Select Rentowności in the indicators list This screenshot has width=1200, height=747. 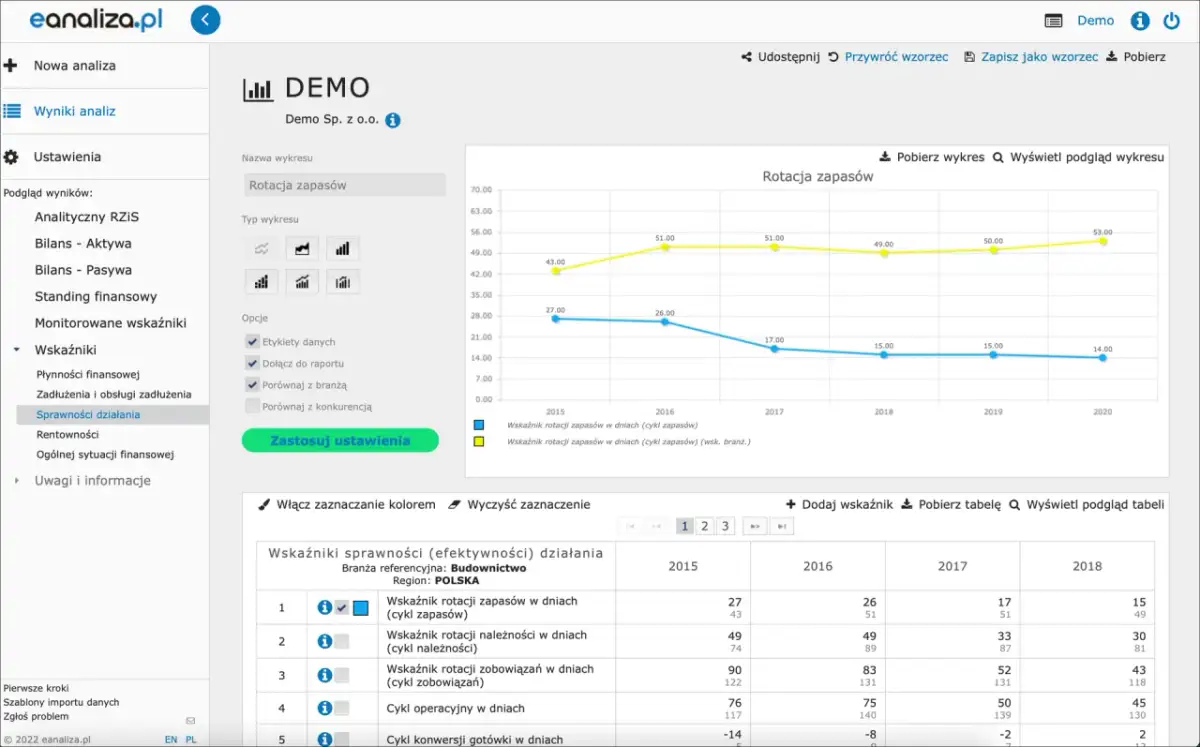click(x=68, y=434)
